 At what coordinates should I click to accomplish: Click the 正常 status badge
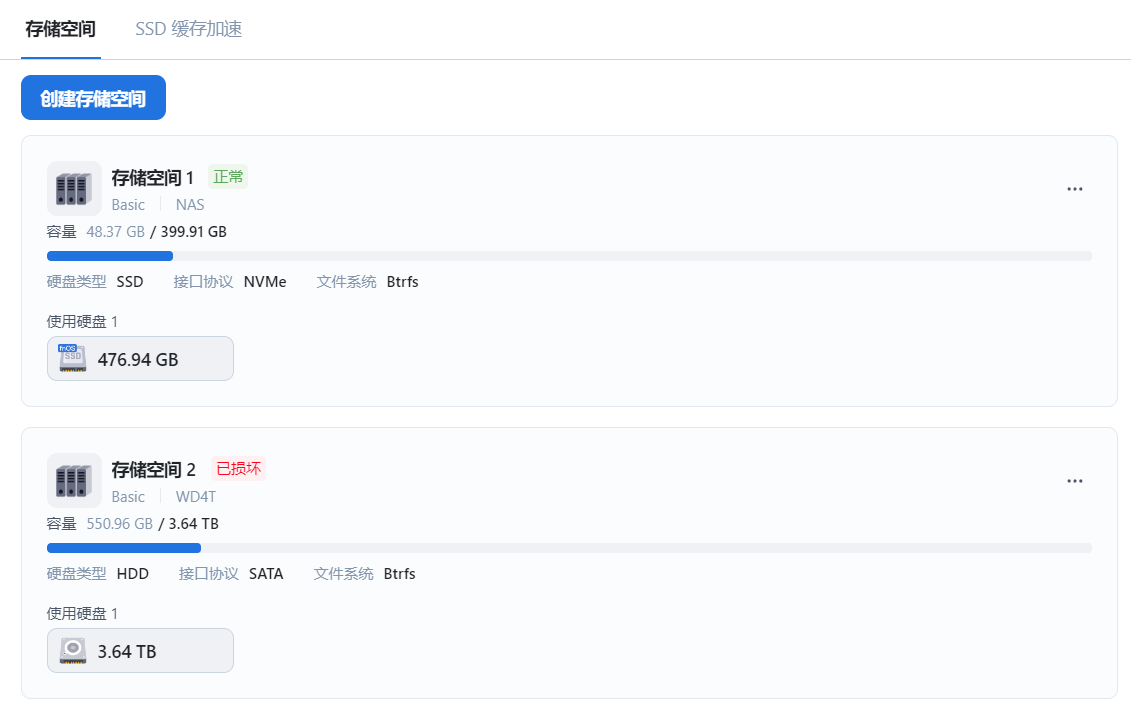pos(228,177)
